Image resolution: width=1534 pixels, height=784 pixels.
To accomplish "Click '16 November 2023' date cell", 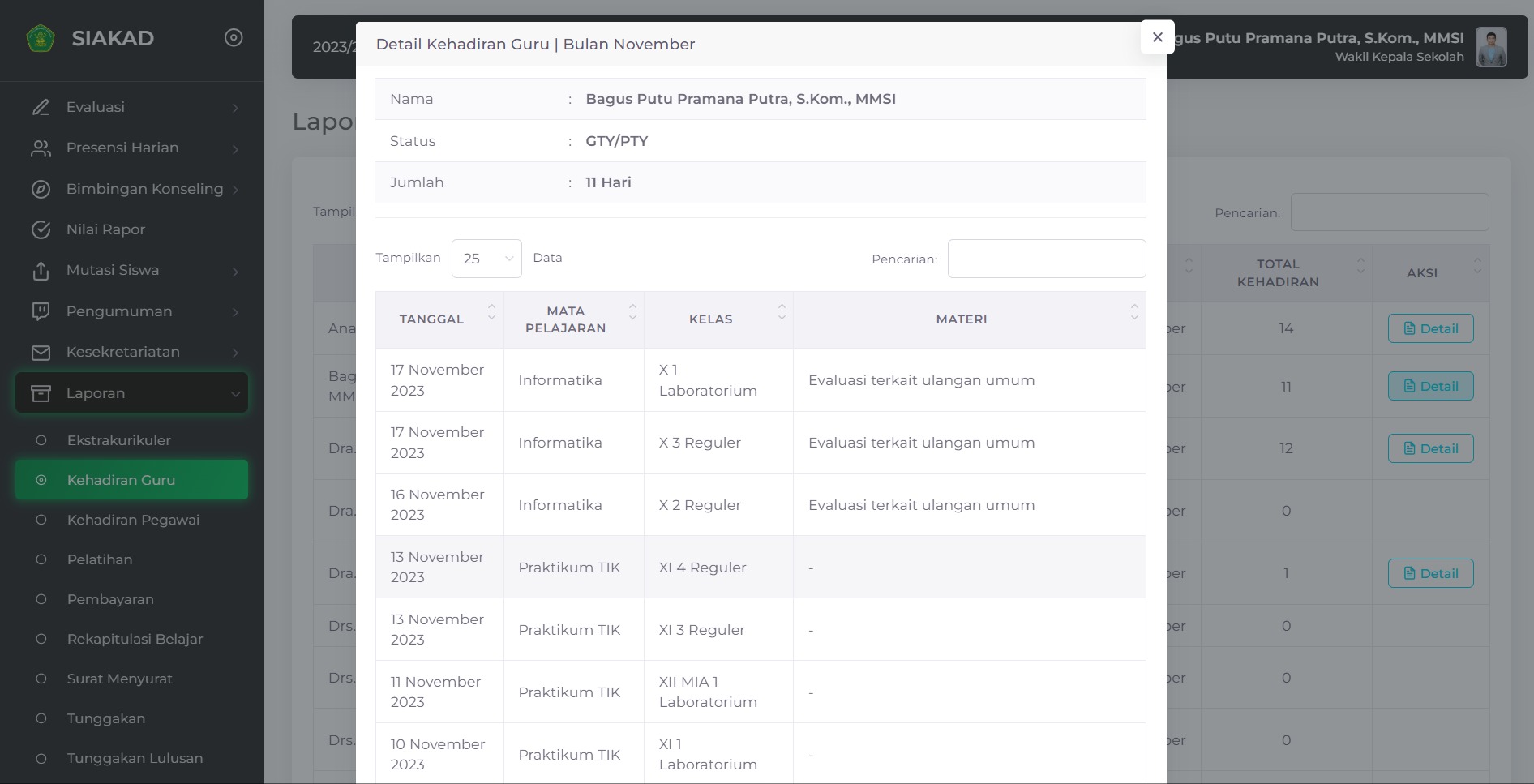I will click(439, 505).
